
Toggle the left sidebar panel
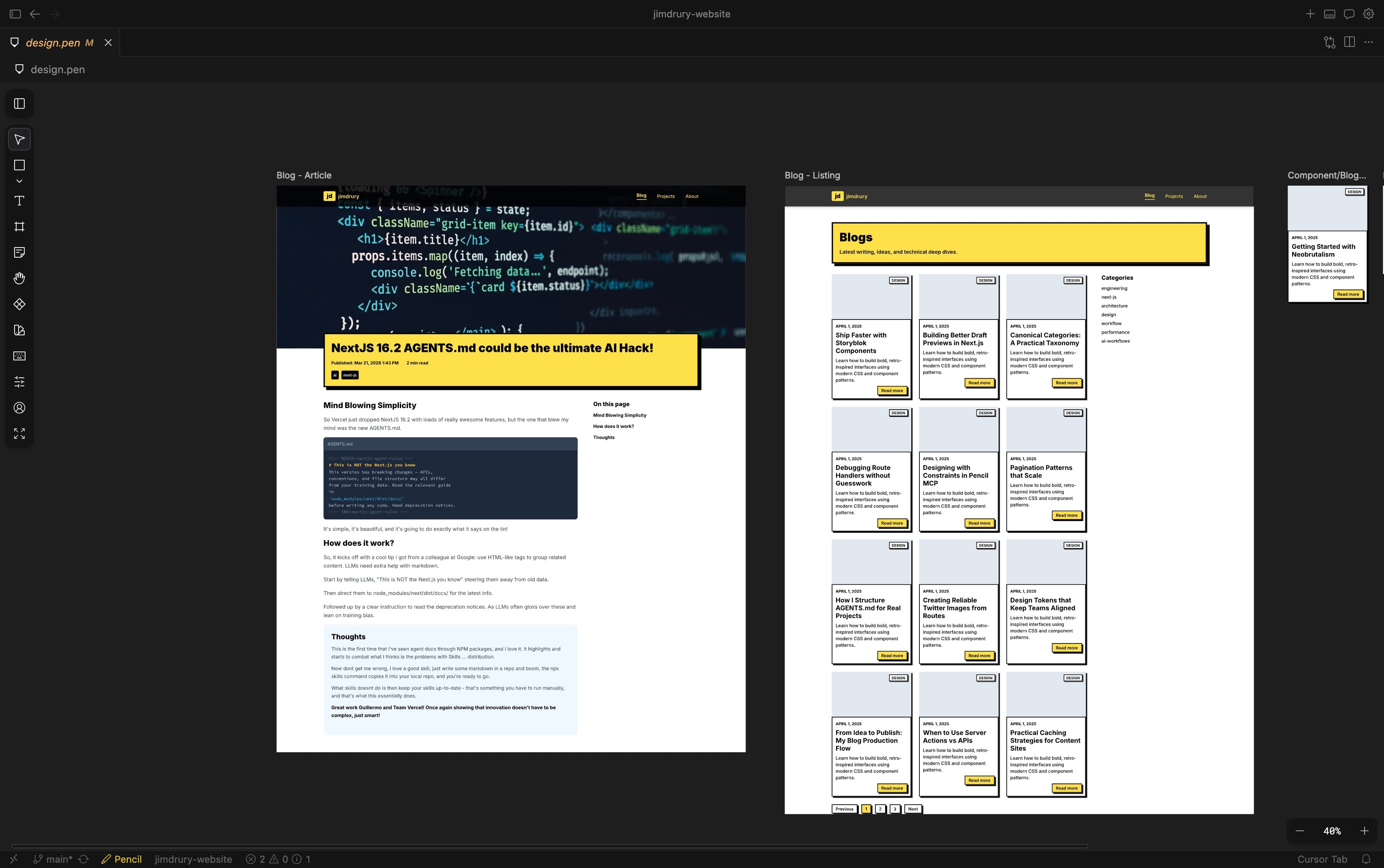tap(19, 103)
